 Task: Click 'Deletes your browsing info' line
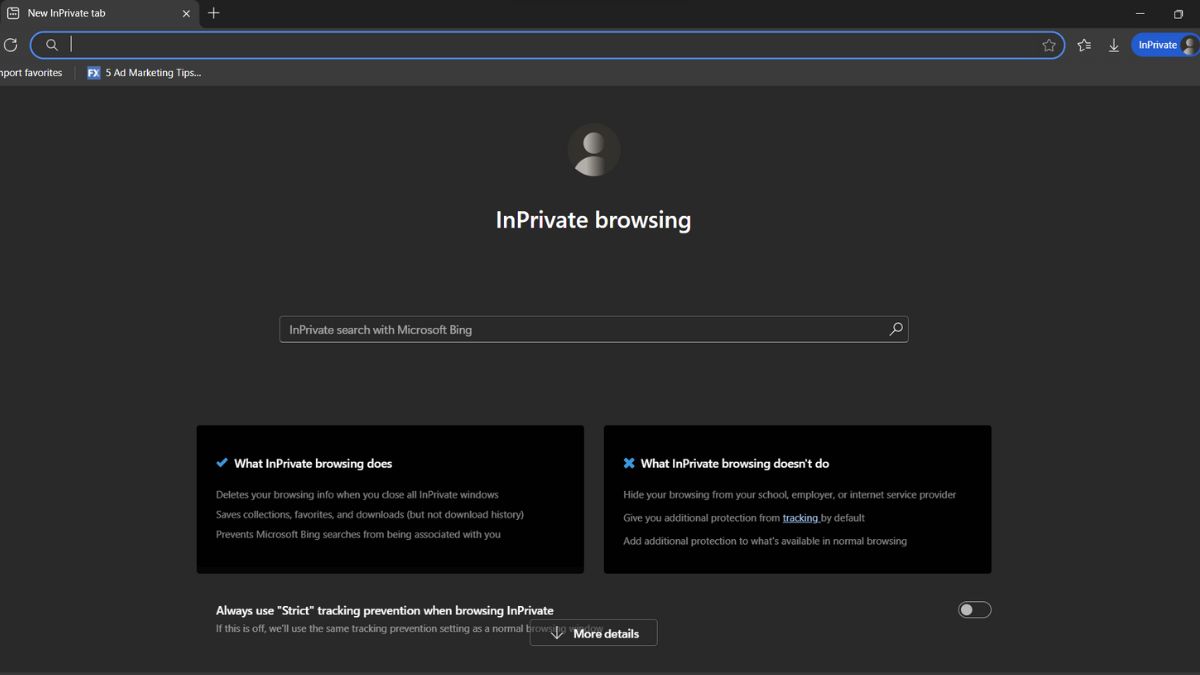(x=357, y=495)
